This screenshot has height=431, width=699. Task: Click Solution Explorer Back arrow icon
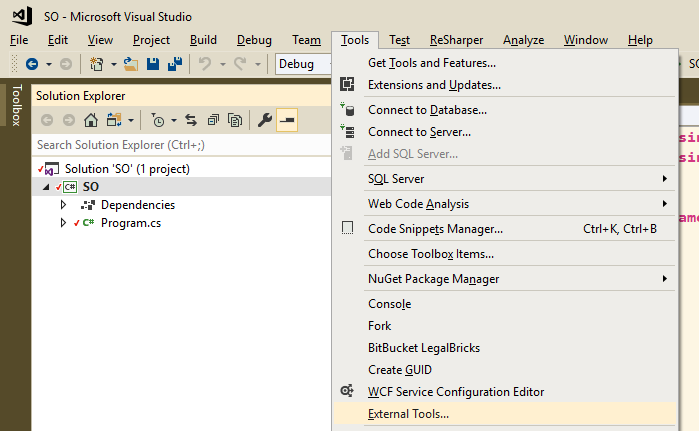[x=47, y=120]
